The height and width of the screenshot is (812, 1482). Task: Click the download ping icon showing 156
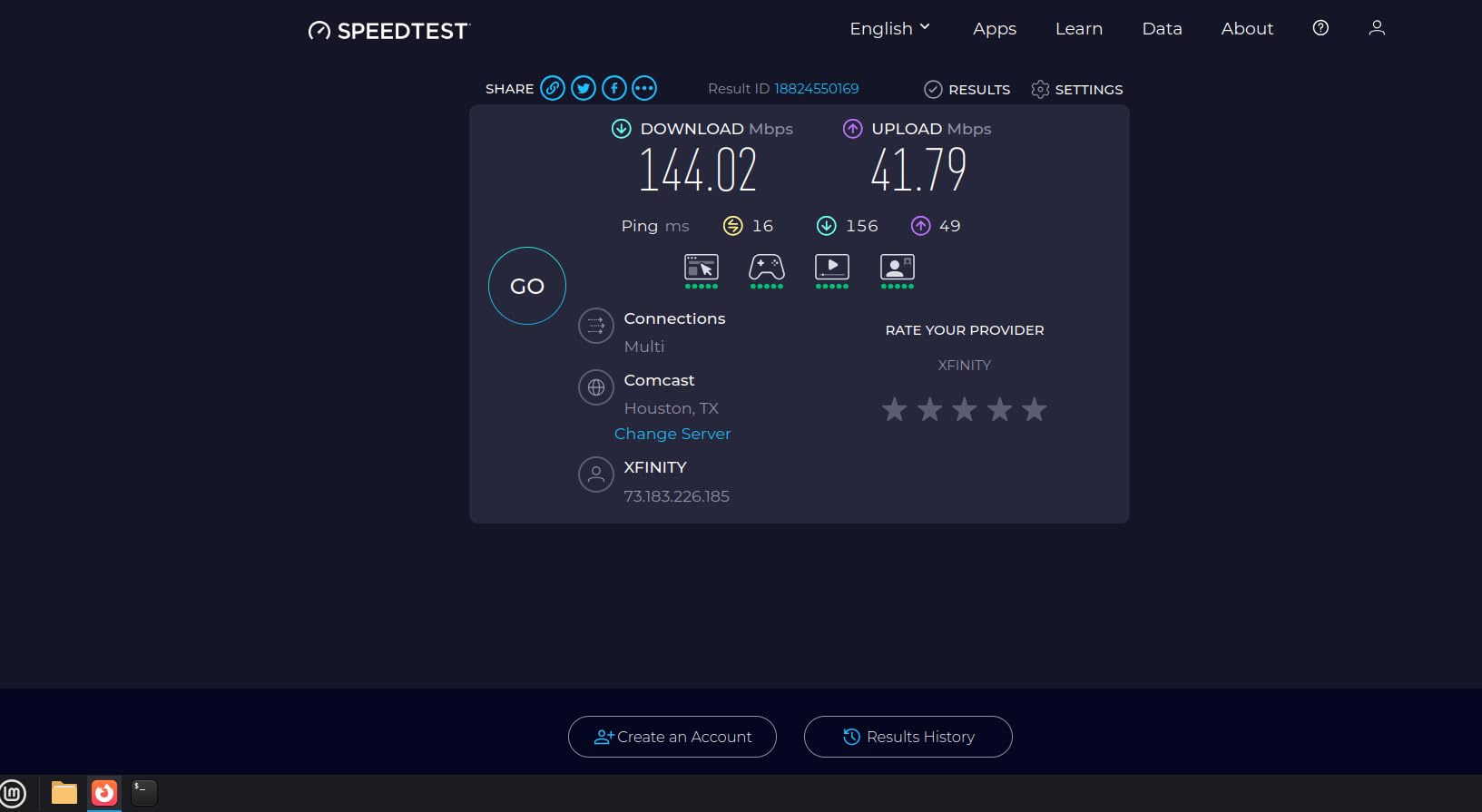tap(826, 226)
